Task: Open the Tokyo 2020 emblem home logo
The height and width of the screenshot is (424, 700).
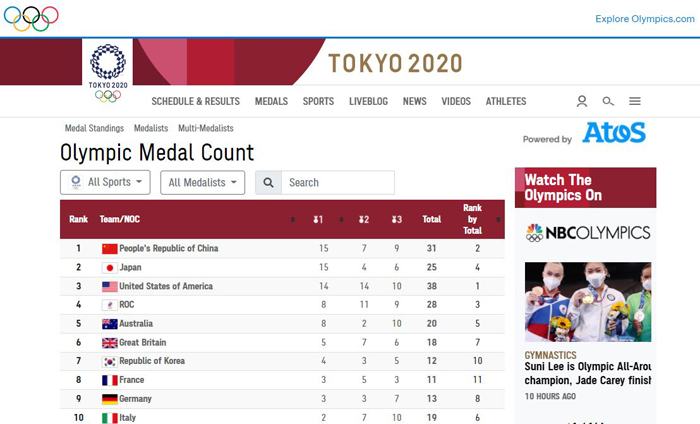Action: (108, 72)
